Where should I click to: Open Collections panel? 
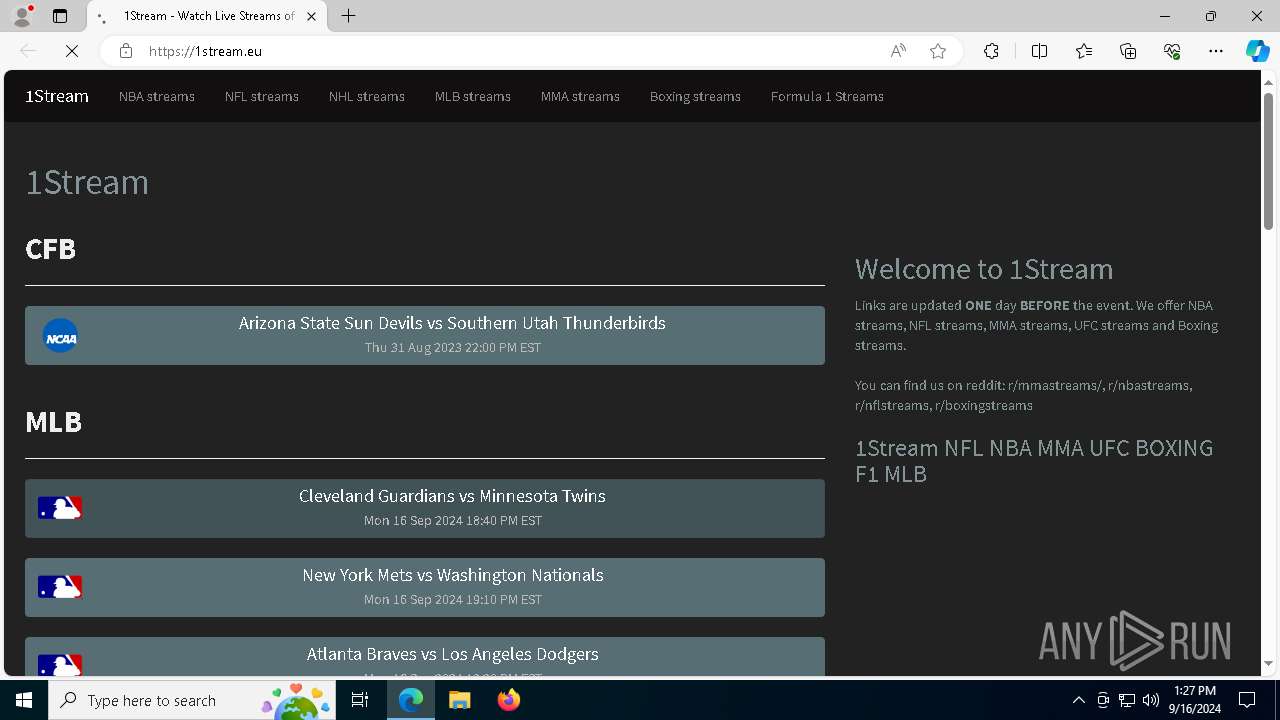(x=1128, y=51)
